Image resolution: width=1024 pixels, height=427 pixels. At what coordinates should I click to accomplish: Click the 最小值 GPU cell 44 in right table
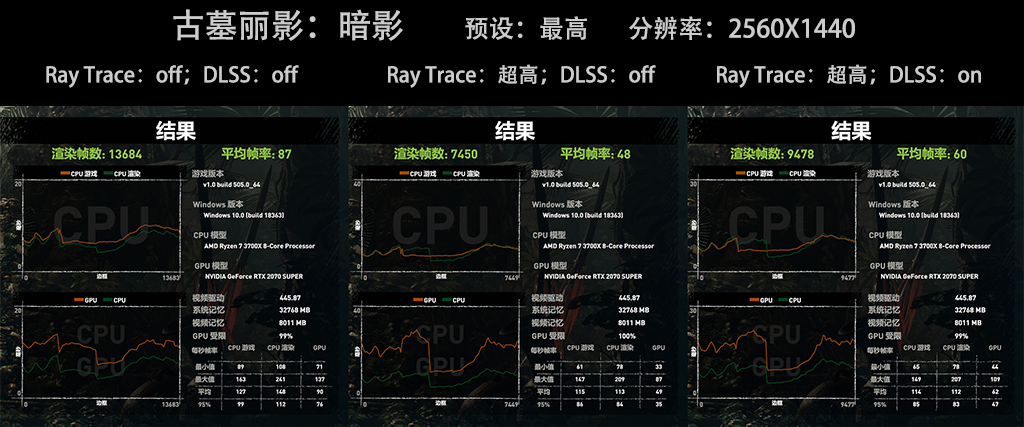tap(995, 368)
